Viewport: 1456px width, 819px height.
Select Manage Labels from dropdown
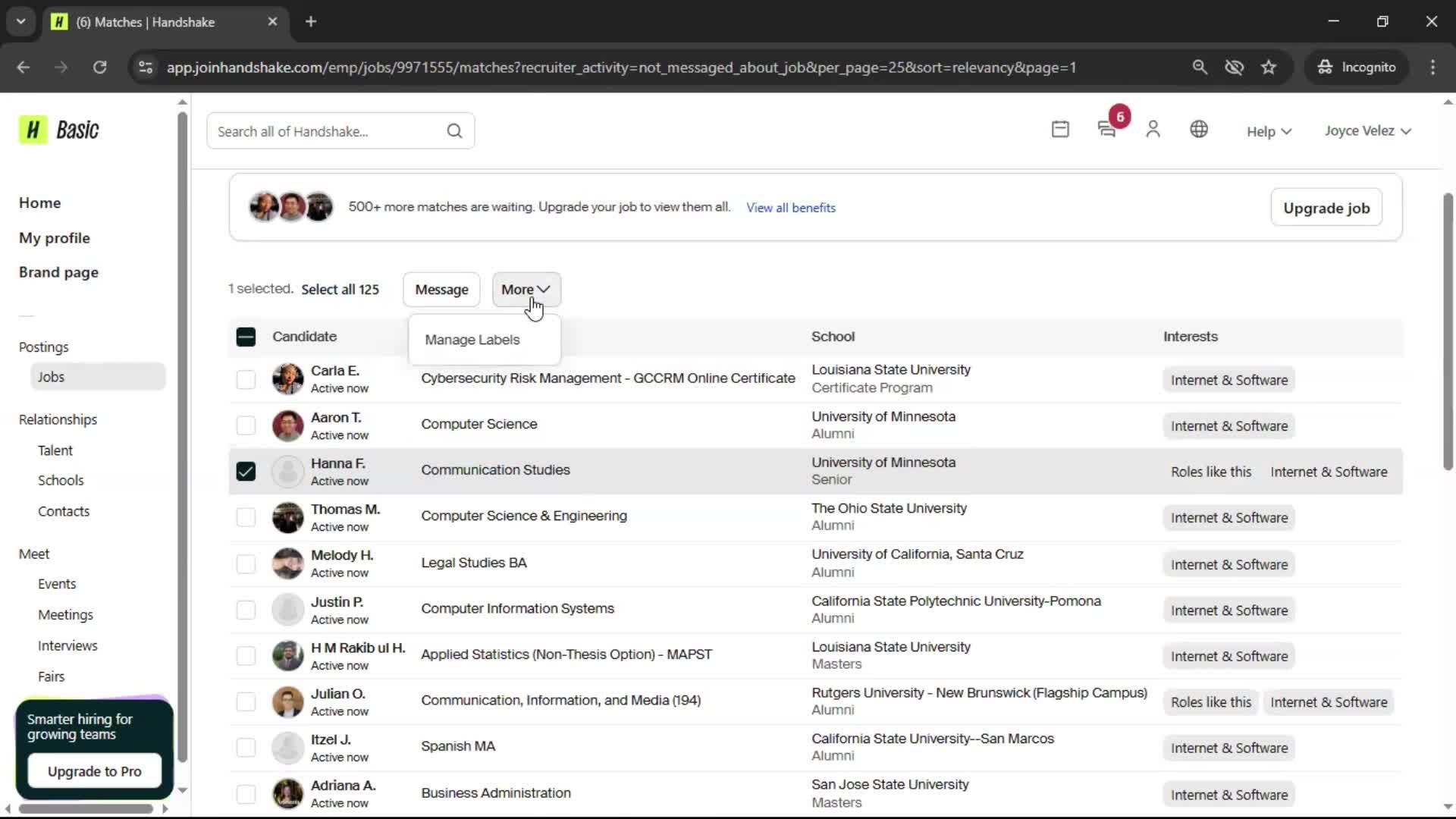tap(472, 340)
